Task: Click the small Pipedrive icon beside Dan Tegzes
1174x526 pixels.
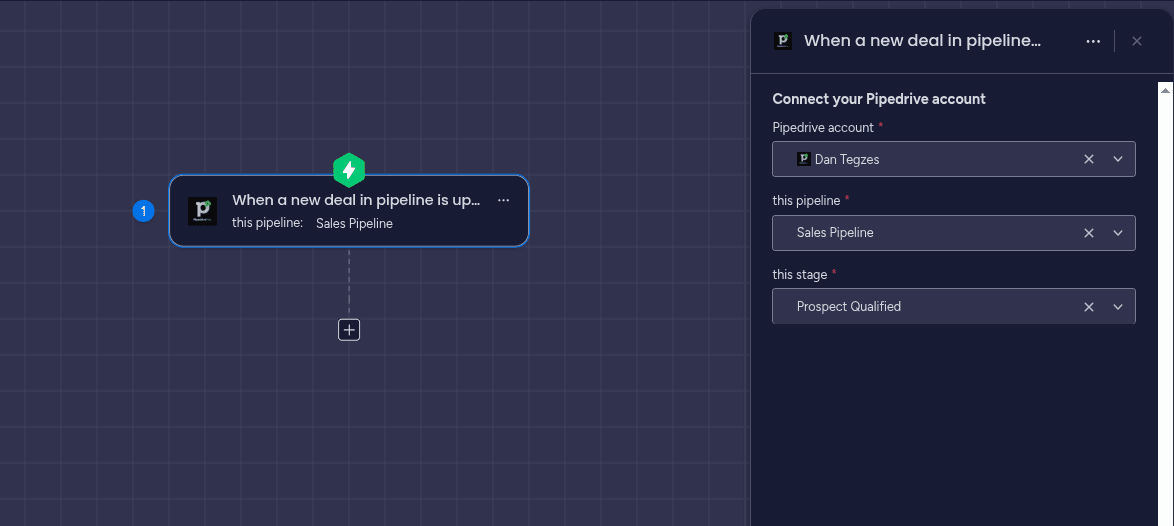Action: pos(804,159)
